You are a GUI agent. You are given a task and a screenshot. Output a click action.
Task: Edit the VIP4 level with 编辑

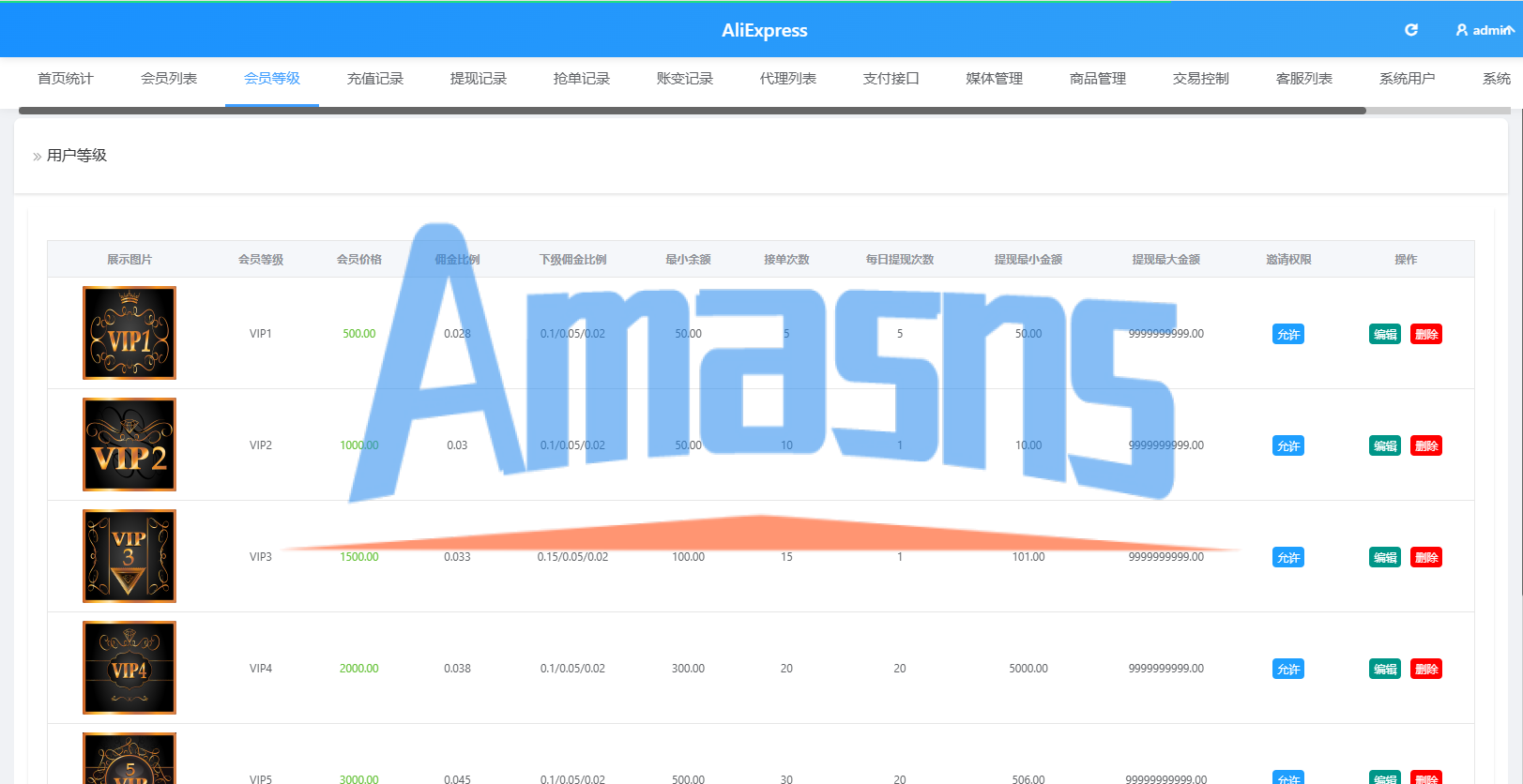(x=1385, y=669)
